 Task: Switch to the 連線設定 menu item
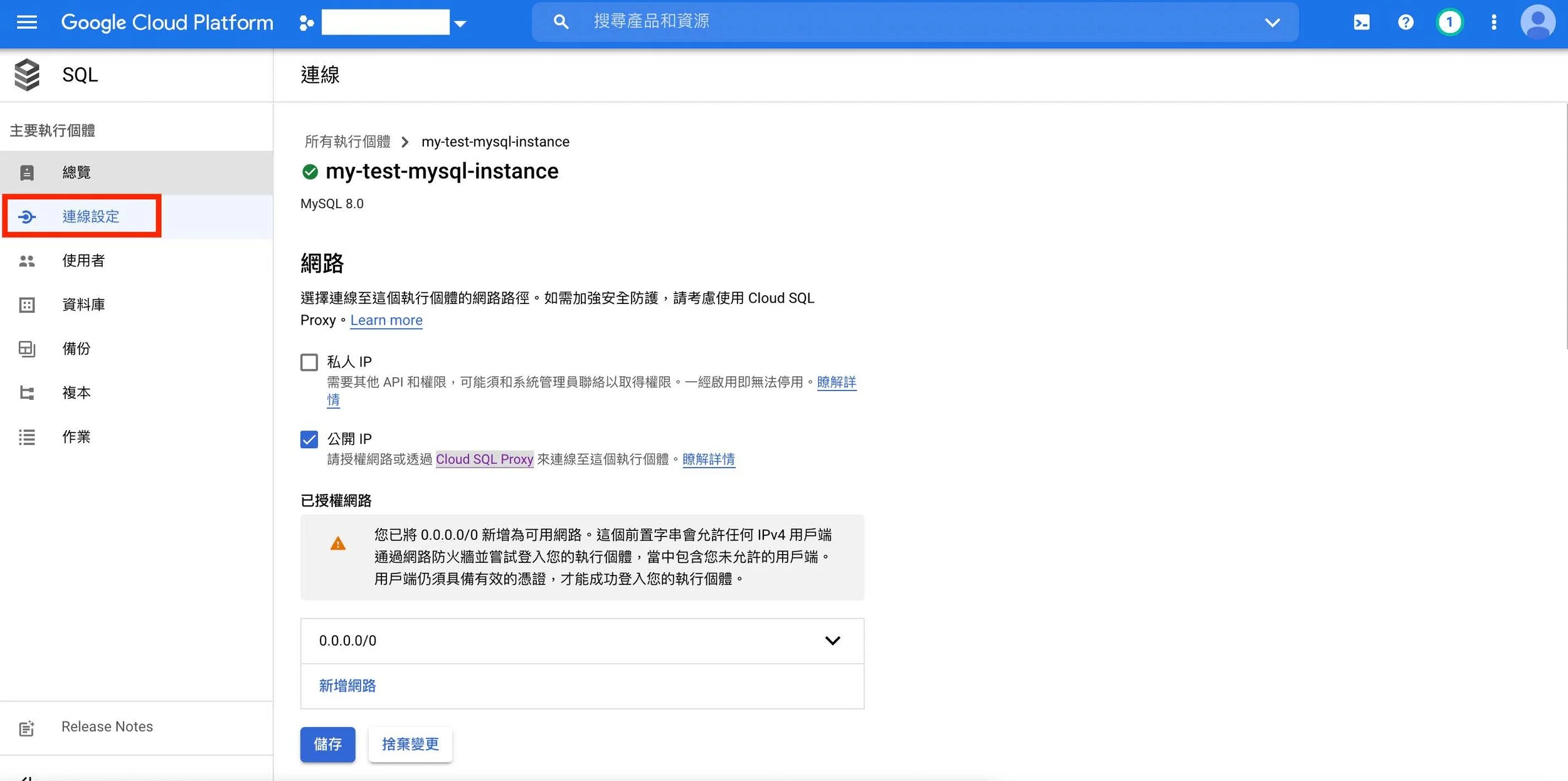(x=89, y=216)
